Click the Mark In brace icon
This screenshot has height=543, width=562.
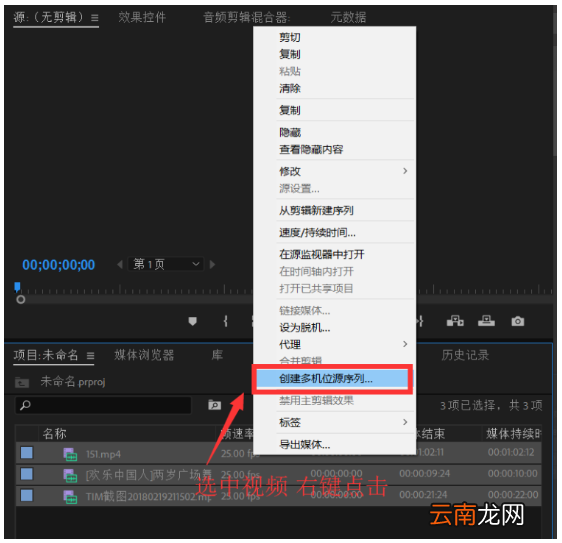coord(225,321)
